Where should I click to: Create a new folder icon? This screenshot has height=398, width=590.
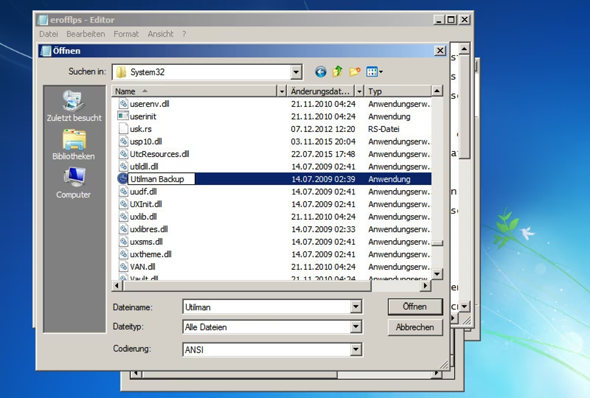click(x=354, y=72)
